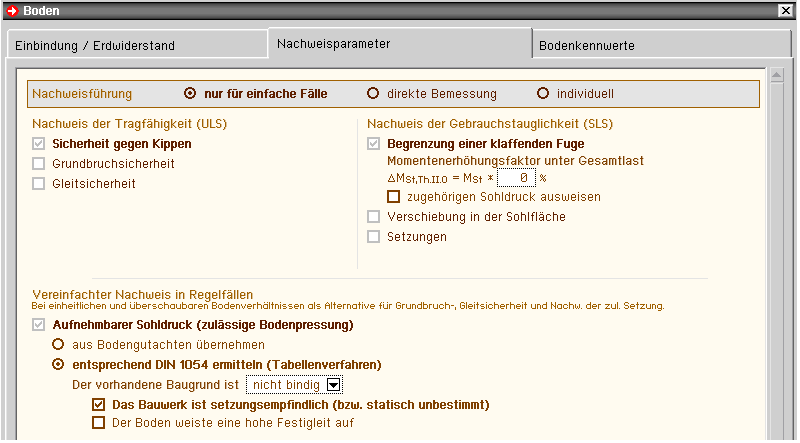Image resolution: width=800 pixels, height=443 pixels.
Task: Toggle 'Sicherheit gegen Kippen' checkbox
Action: (x=39, y=143)
